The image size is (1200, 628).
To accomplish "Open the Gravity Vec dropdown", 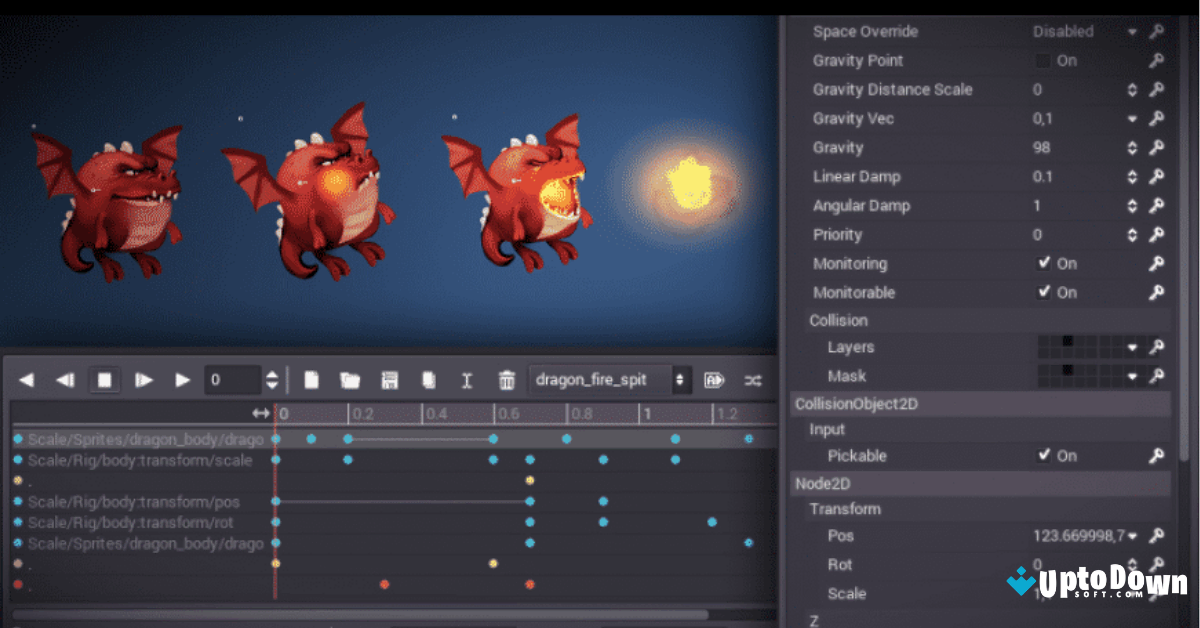I will point(1133,118).
